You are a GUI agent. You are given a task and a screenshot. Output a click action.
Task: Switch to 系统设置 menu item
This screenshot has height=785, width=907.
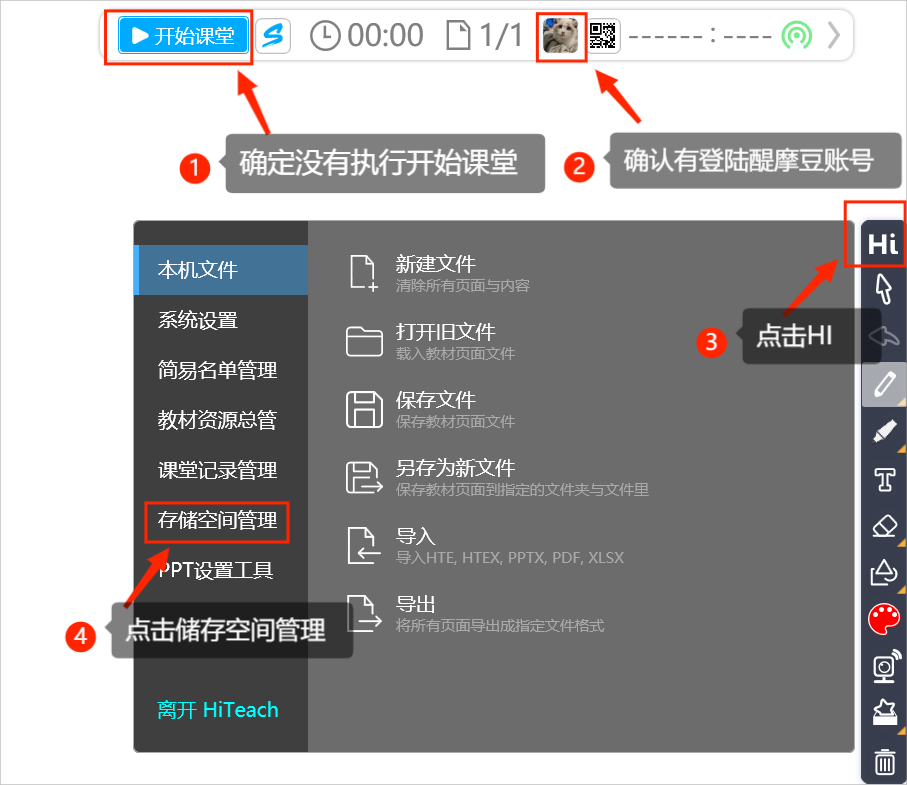[x=198, y=320]
